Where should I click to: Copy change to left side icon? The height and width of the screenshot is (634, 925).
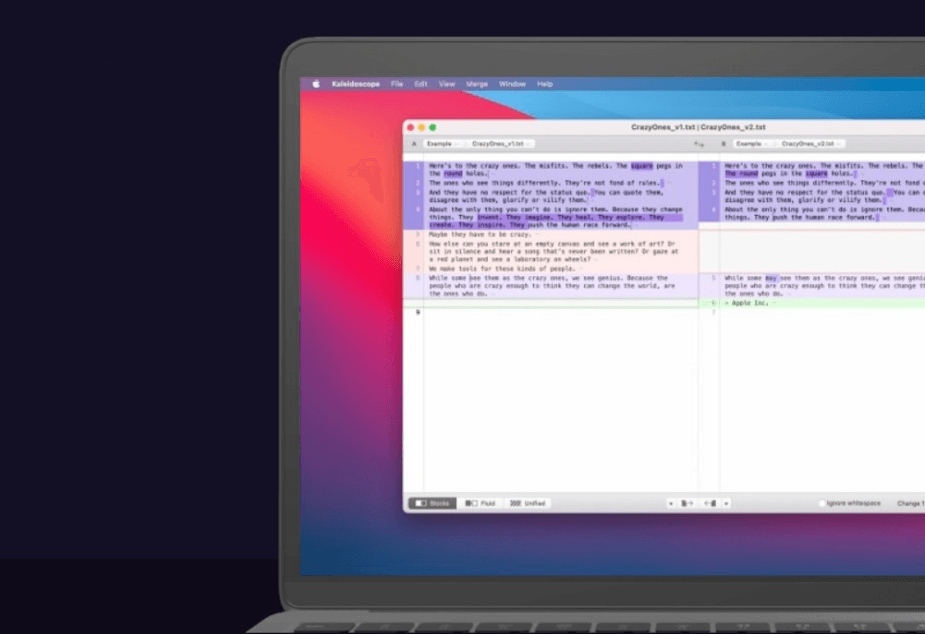[710, 503]
